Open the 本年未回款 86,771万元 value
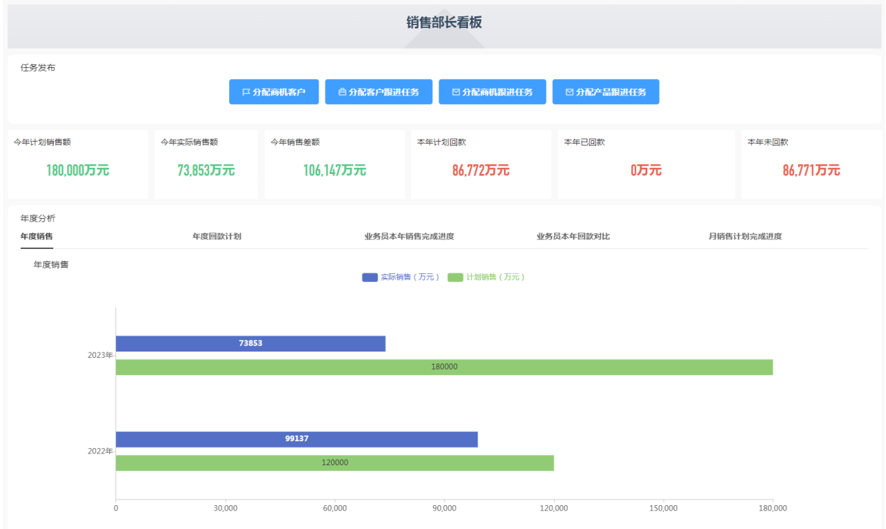This screenshot has height=529, width=886. pyautogui.click(x=811, y=171)
